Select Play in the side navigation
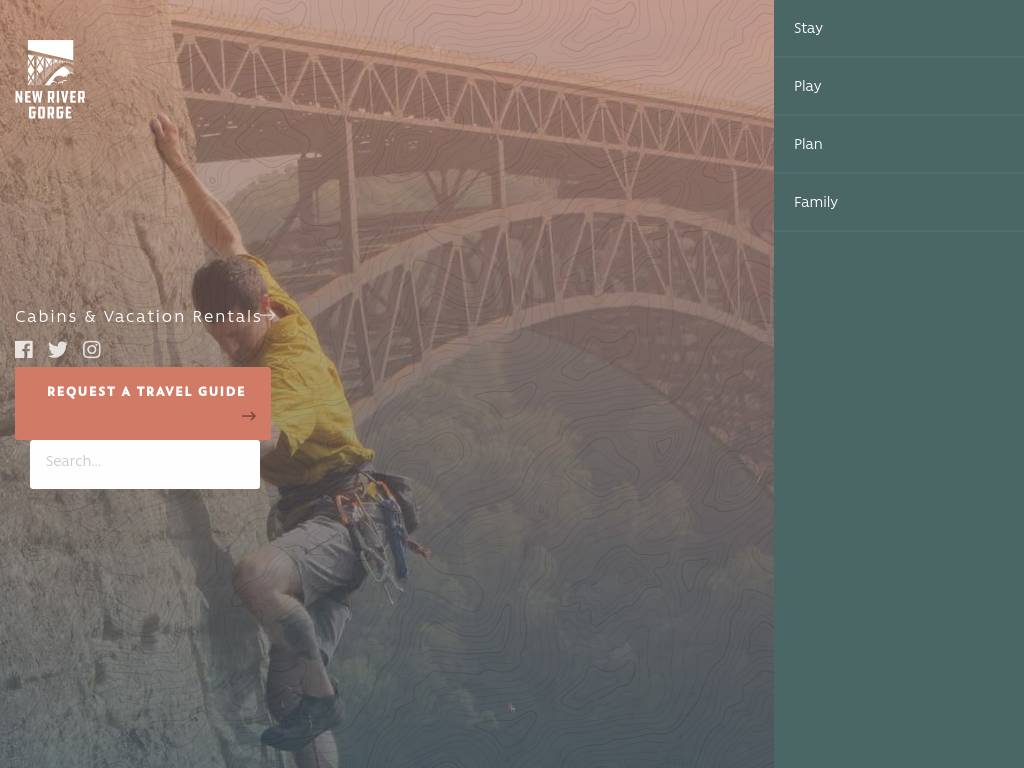The width and height of the screenshot is (1024, 768). 807,86
